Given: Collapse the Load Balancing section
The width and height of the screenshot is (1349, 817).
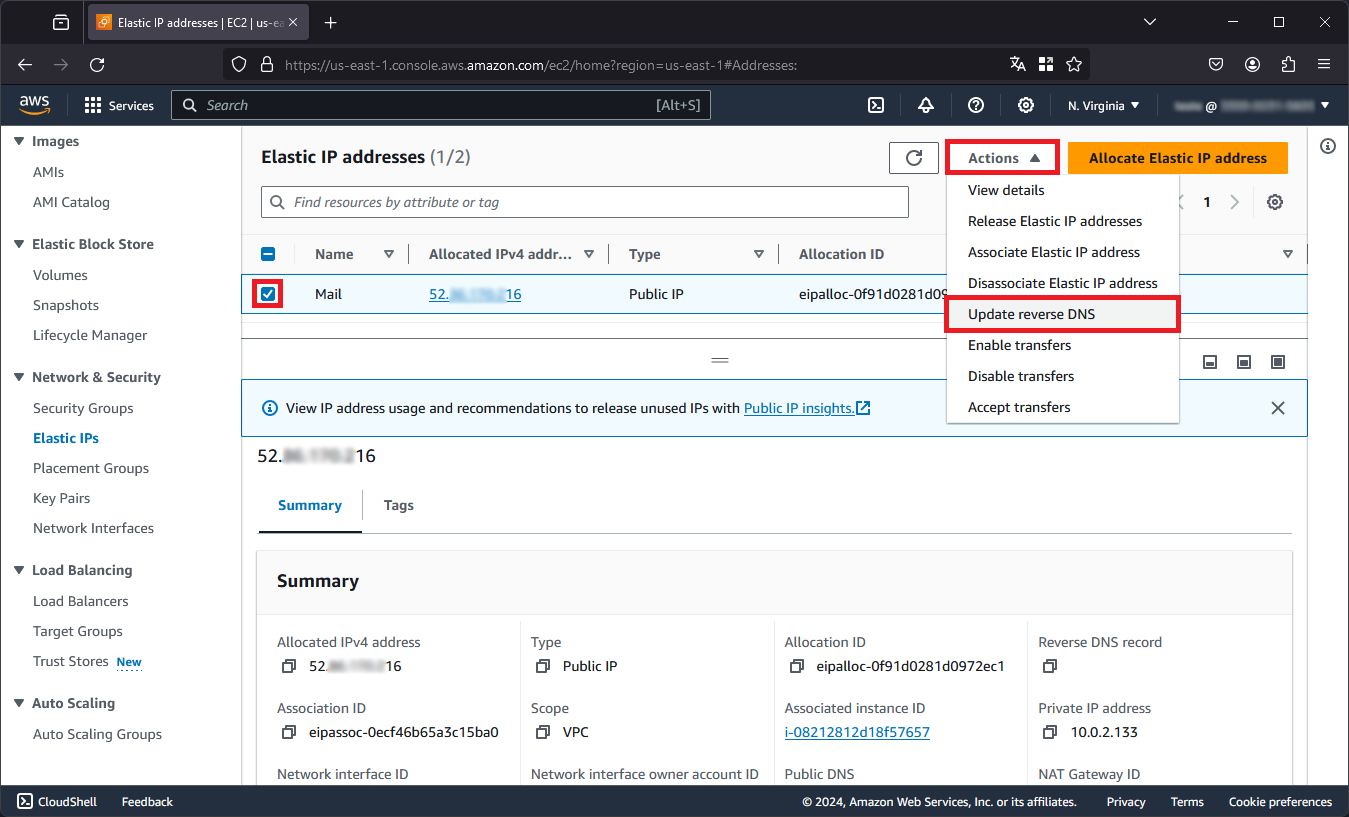Looking at the screenshot, I should point(19,570).
